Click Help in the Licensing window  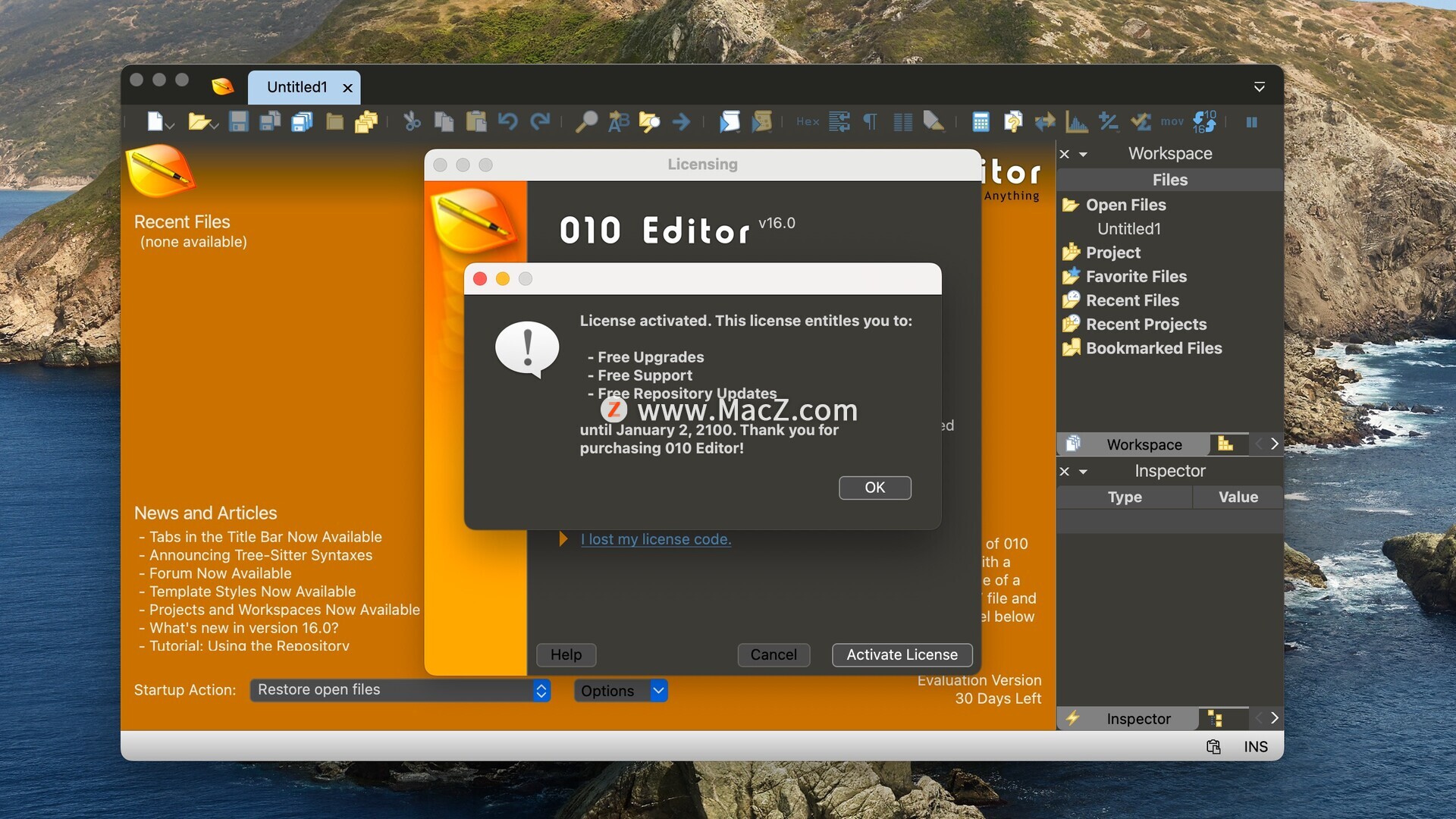(x=566, y=654)
